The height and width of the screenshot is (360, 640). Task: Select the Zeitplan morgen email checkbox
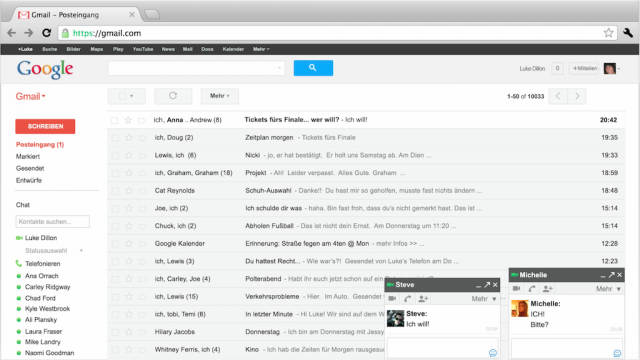click(115, 138)
